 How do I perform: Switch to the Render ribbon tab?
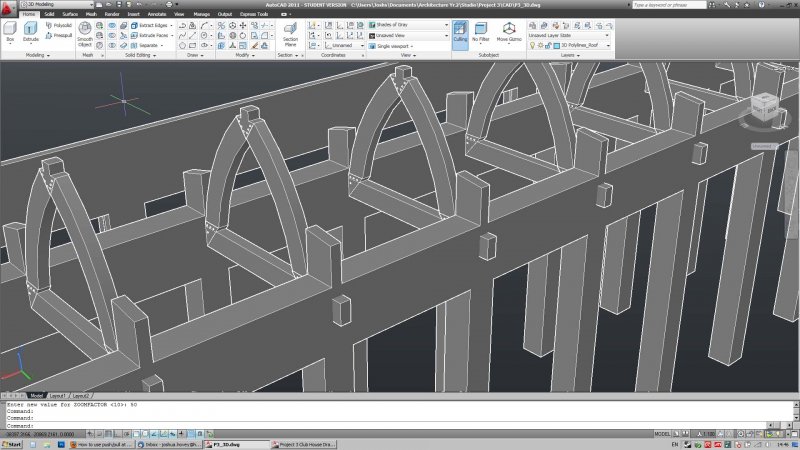(112, 15)
